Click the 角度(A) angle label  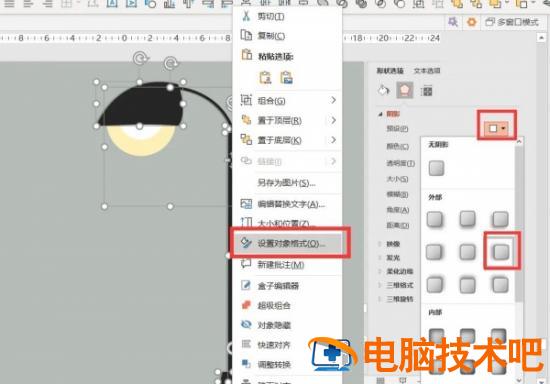(x=398, y=210)
